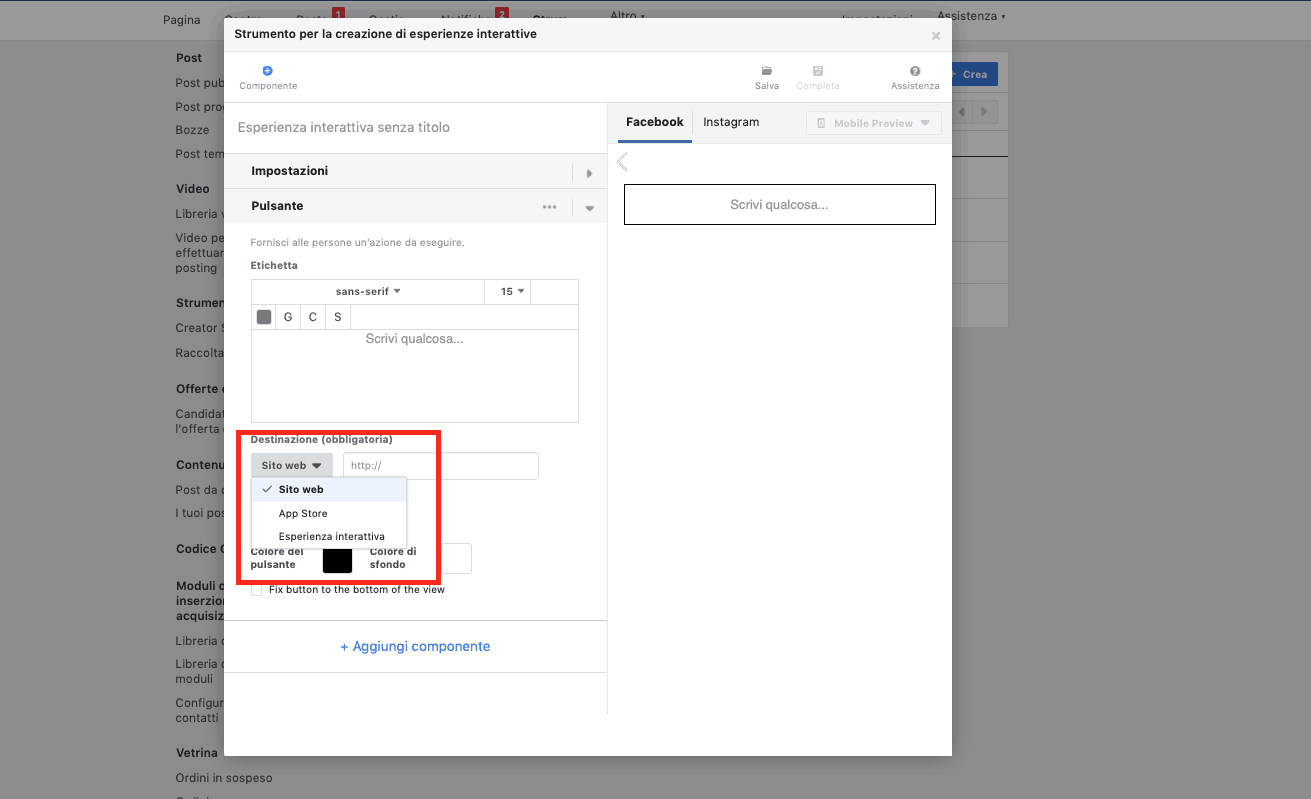1311x799 pixels.
Task: Open the Pulsante three-dots options
Action: pos(549,207)
